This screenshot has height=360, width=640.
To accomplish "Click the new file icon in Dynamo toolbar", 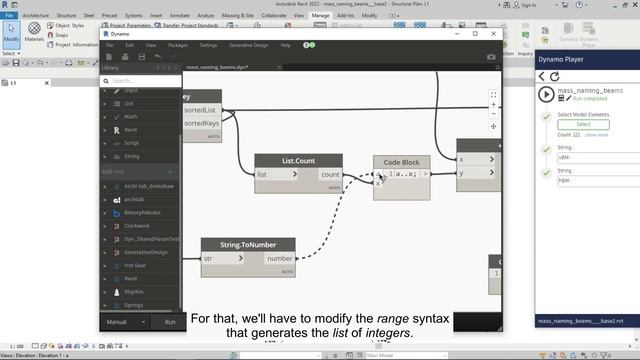I will [109, 57].
